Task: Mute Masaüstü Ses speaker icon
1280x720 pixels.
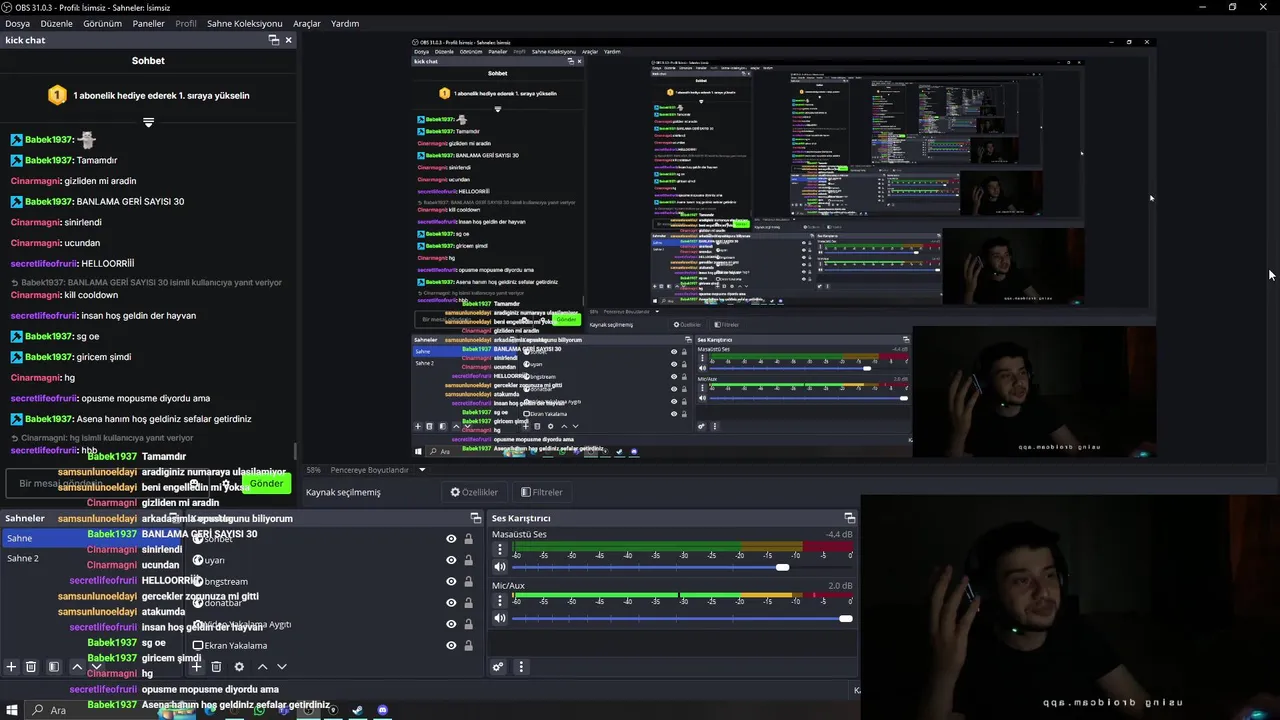Action: coord(500,567)
